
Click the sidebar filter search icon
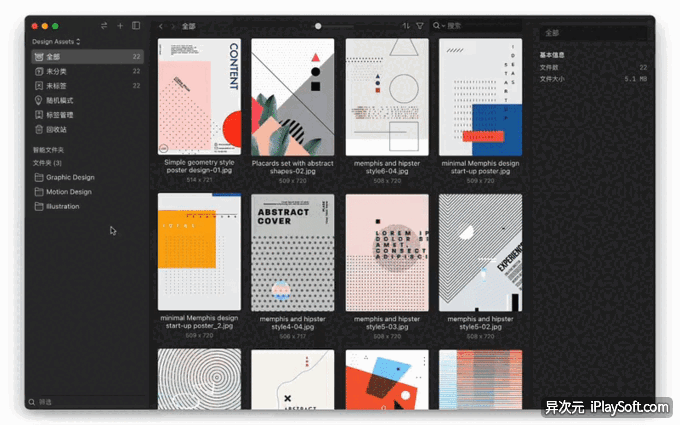[x=32, y=402]
